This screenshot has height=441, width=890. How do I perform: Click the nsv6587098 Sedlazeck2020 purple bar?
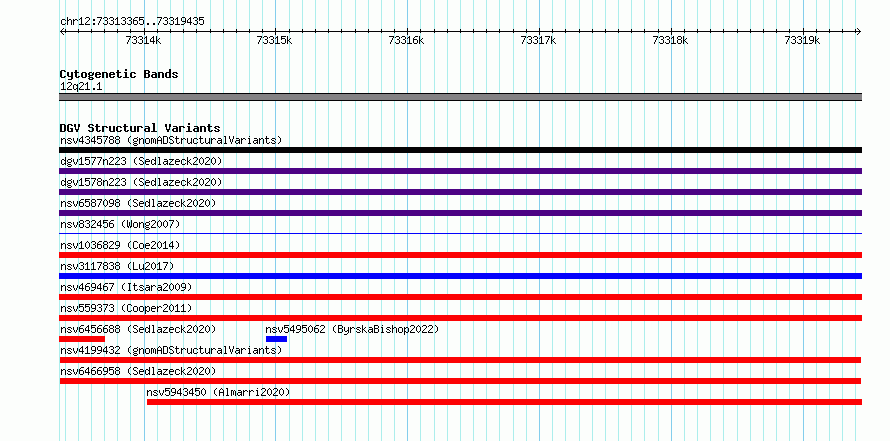click(460, 213)
